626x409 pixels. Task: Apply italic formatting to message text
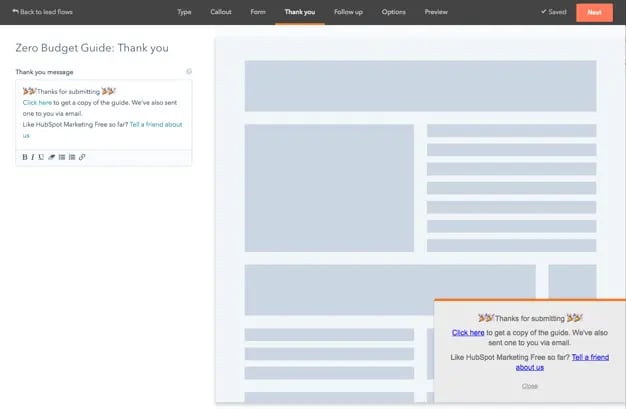click(33, 157)
